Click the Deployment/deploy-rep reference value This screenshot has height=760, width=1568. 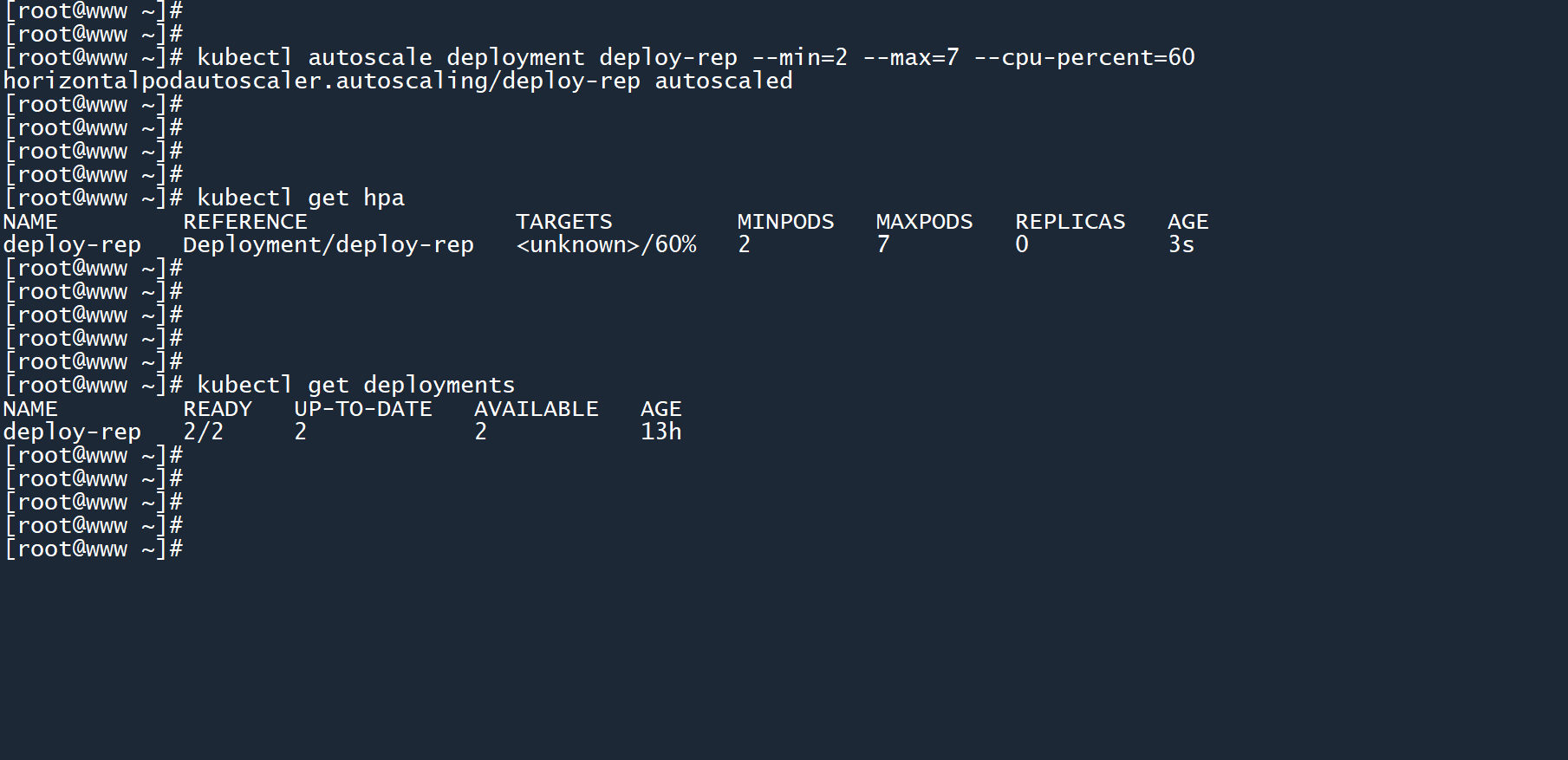click(328, 245)
